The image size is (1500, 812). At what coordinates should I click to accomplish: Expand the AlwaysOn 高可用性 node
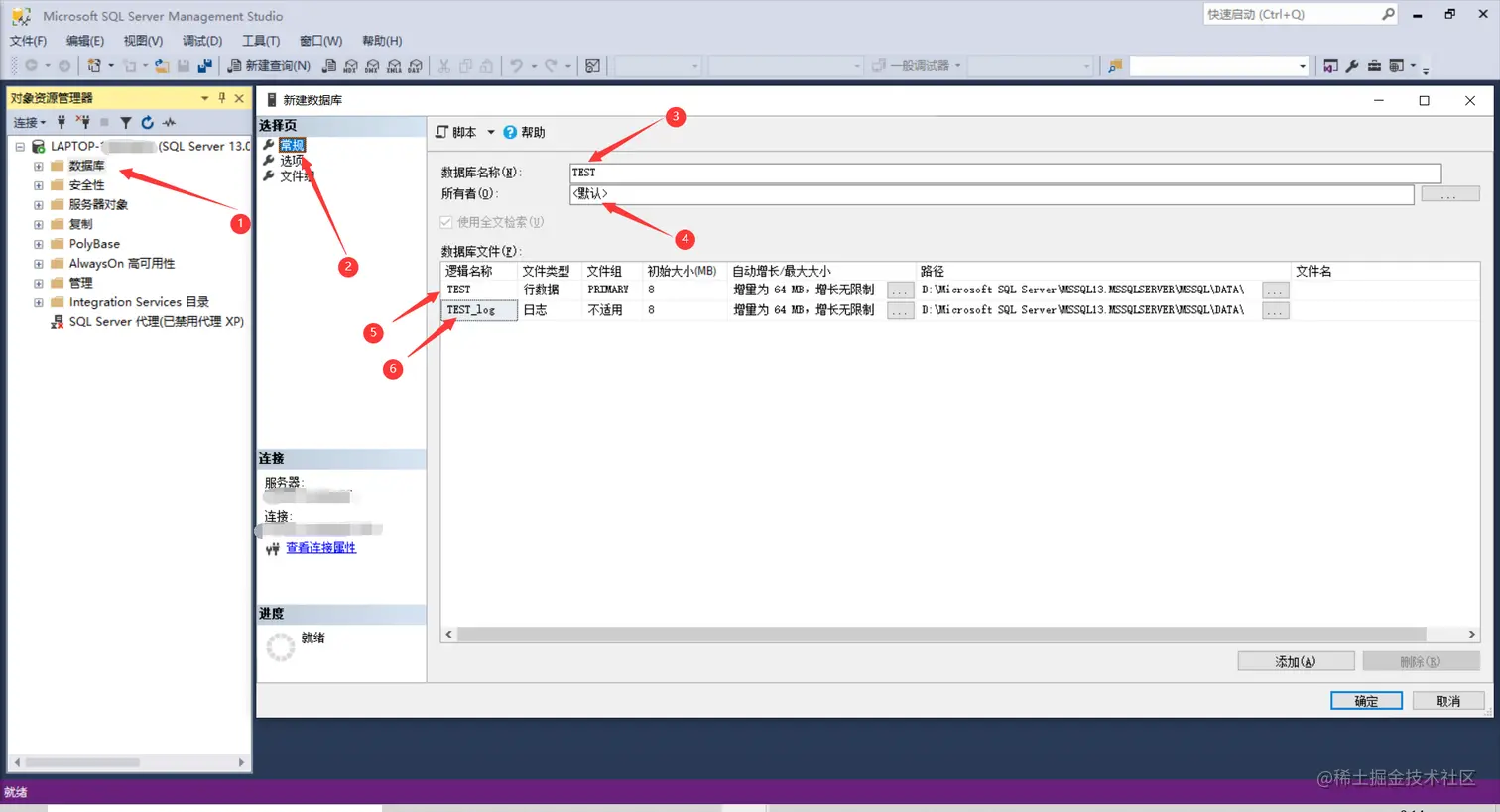pos(39,263)
